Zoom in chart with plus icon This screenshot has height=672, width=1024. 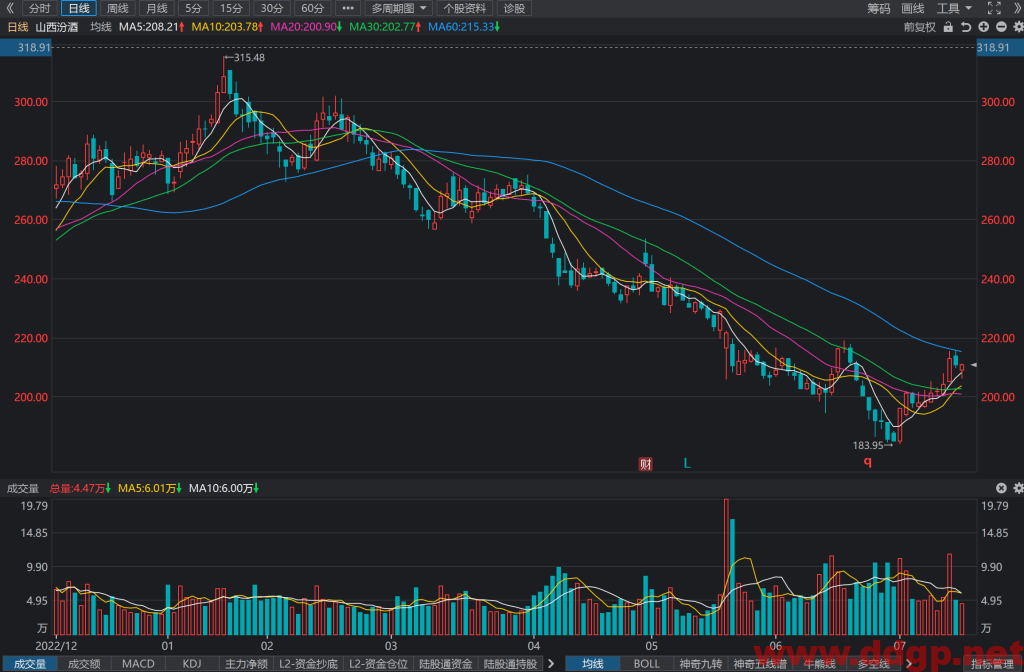(984, 27)
